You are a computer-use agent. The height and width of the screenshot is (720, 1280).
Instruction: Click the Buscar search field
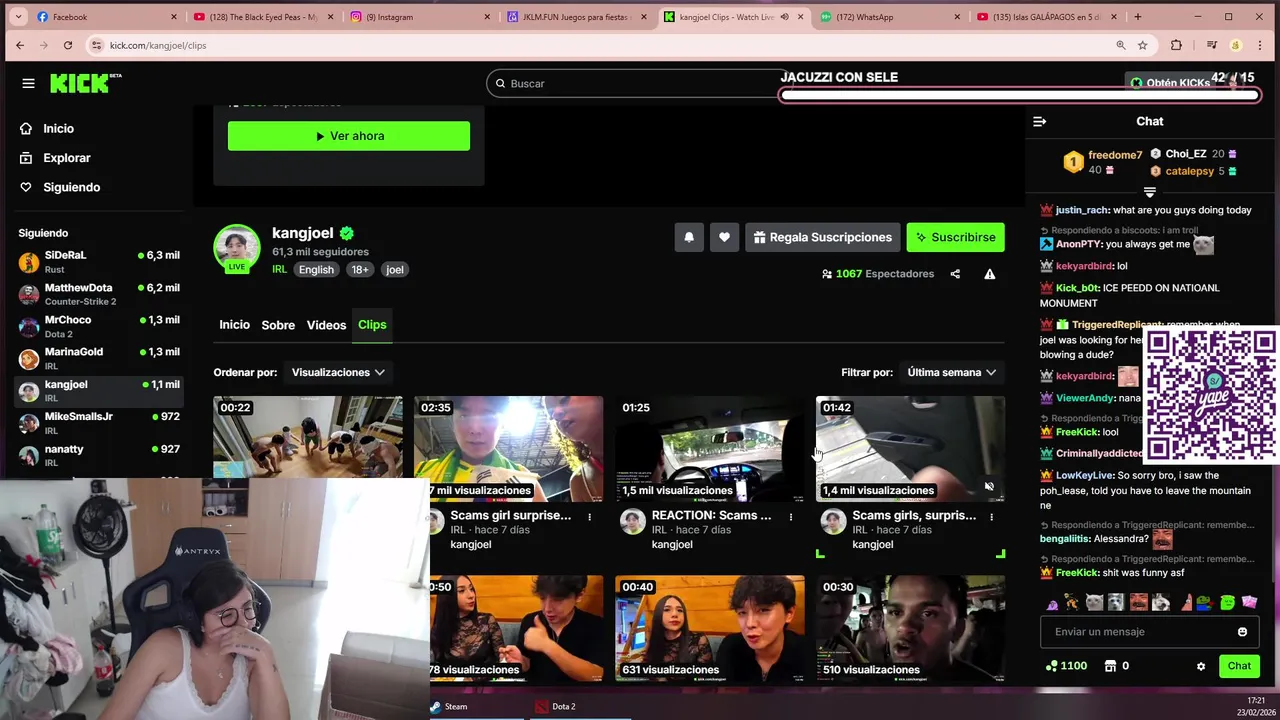[640, 84]
